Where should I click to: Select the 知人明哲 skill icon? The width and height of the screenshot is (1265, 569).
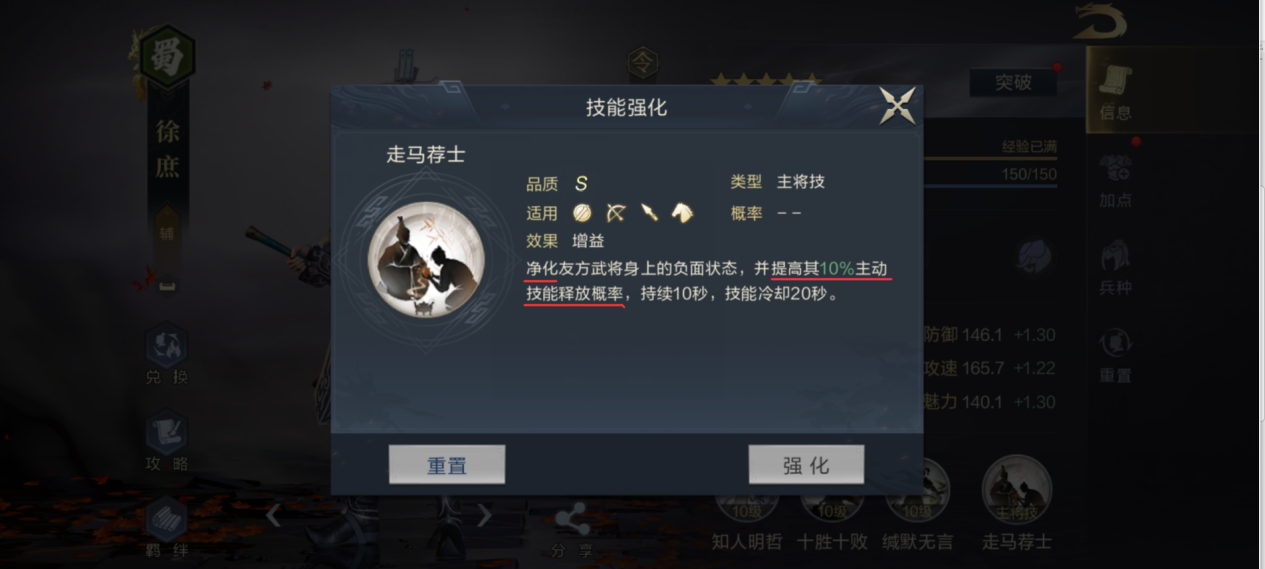coord(748,509)
